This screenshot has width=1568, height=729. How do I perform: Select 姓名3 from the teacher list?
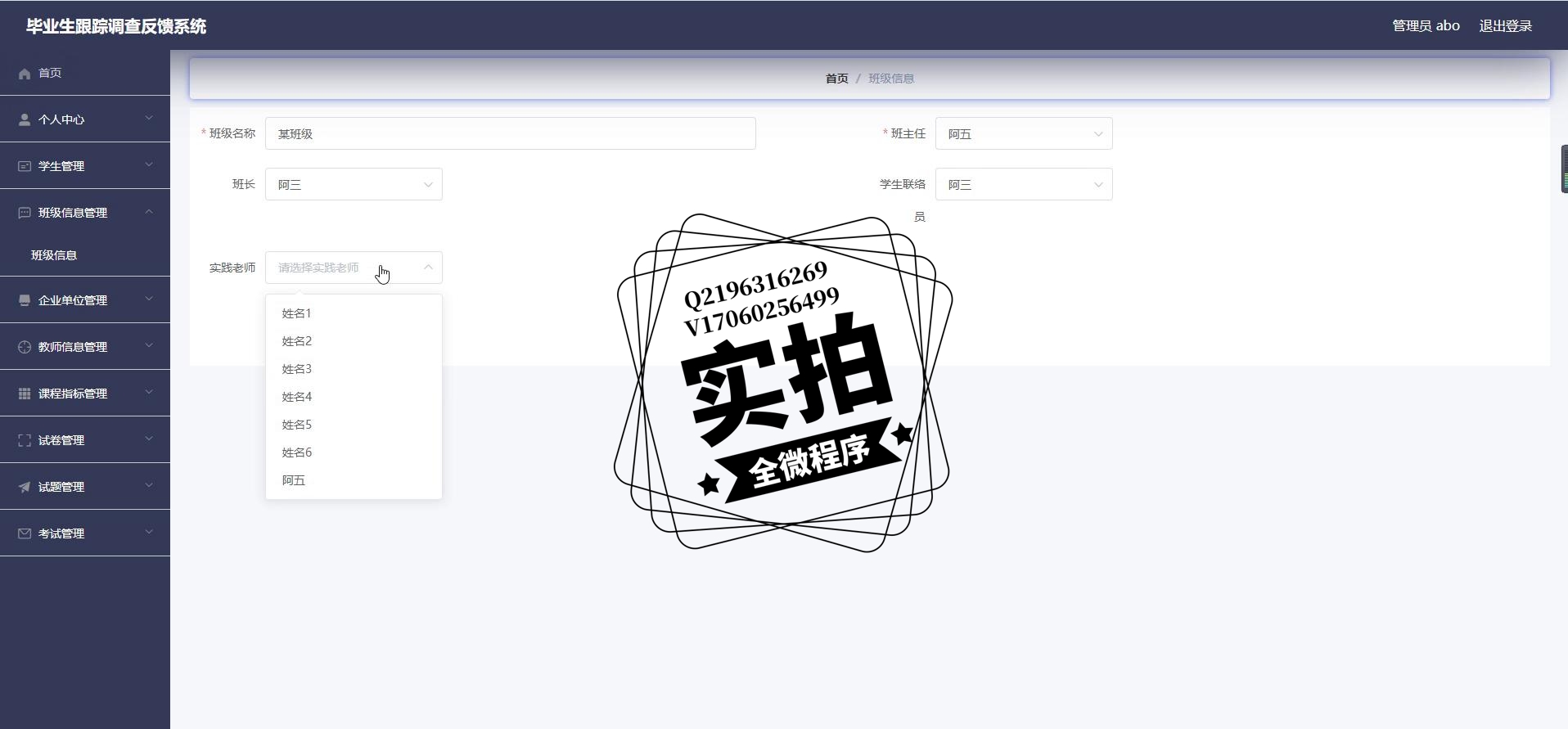tap(354, 369)
